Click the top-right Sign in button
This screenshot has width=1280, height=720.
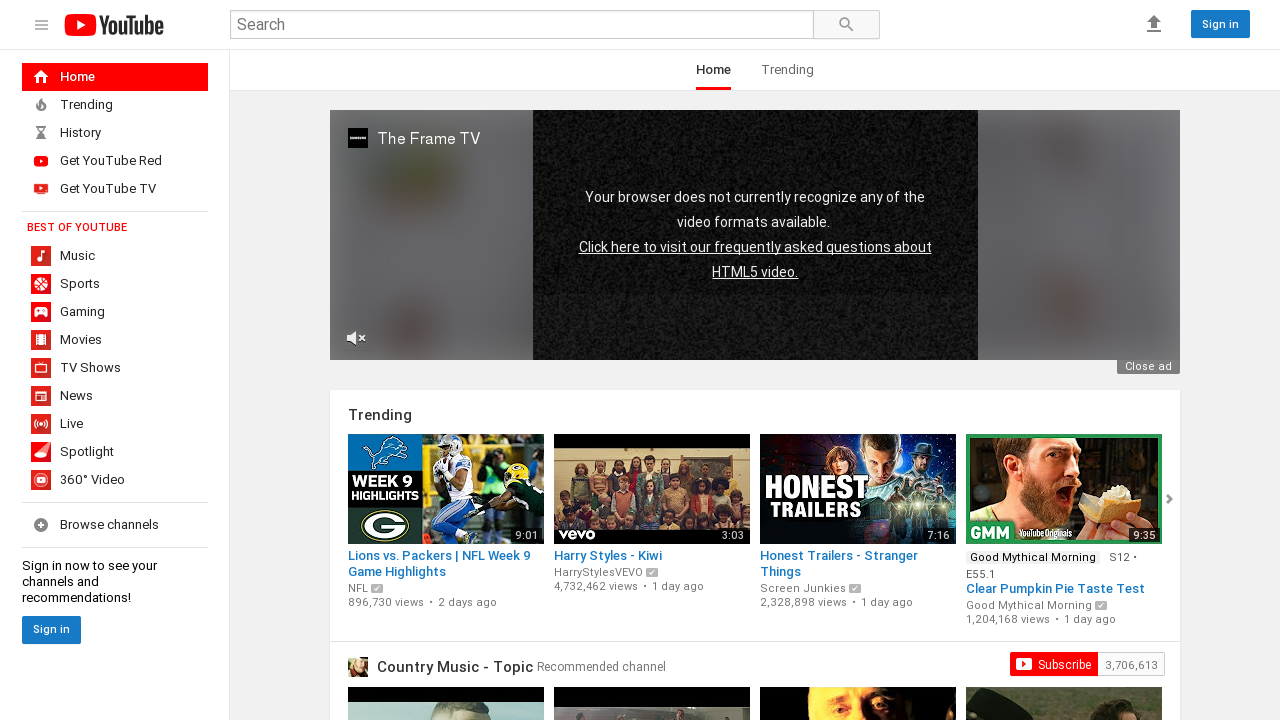click(1220, 24)
